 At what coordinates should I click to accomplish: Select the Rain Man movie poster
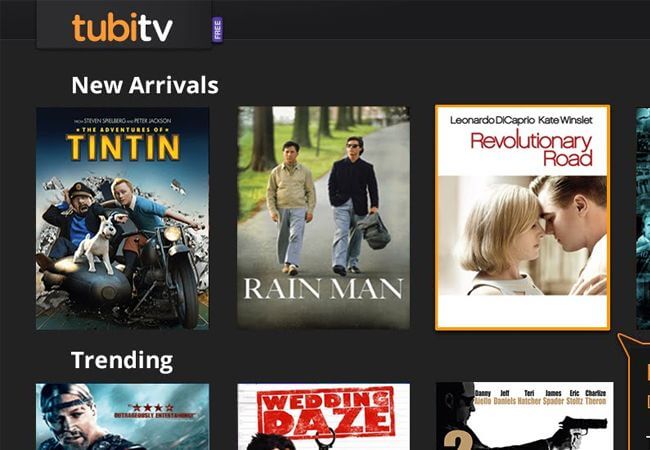click(x=323, y=218)
